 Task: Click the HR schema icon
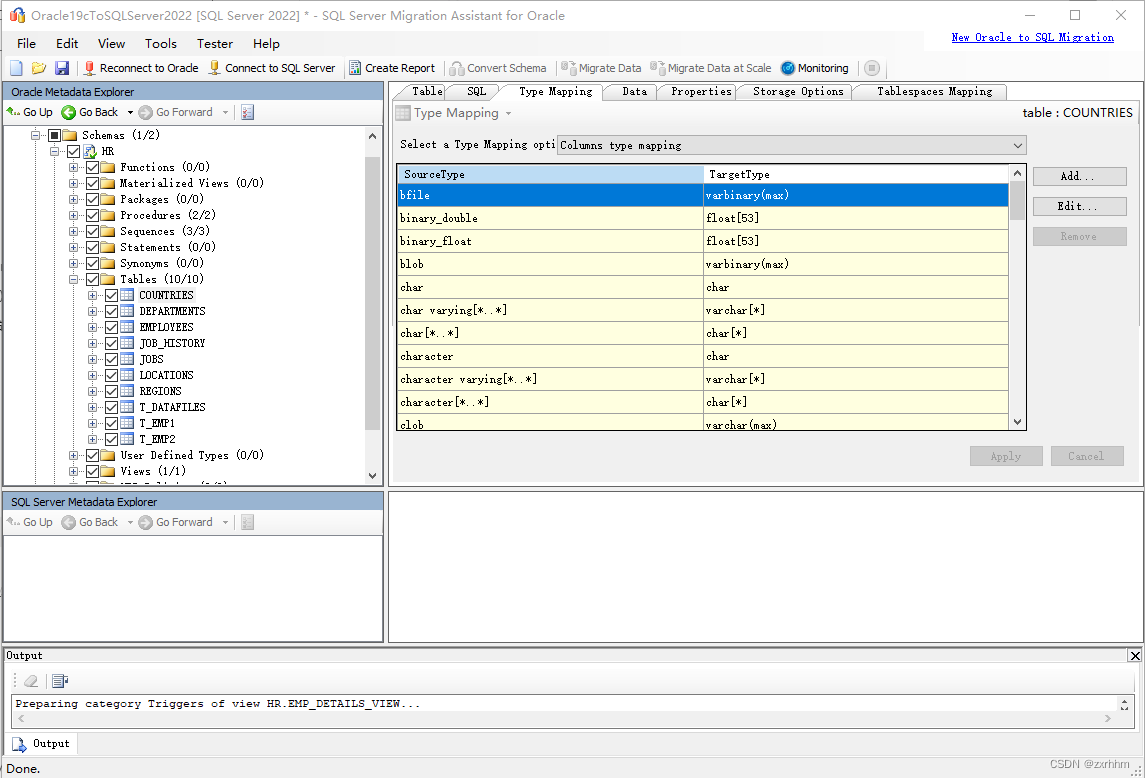click(x=90, y=151)
